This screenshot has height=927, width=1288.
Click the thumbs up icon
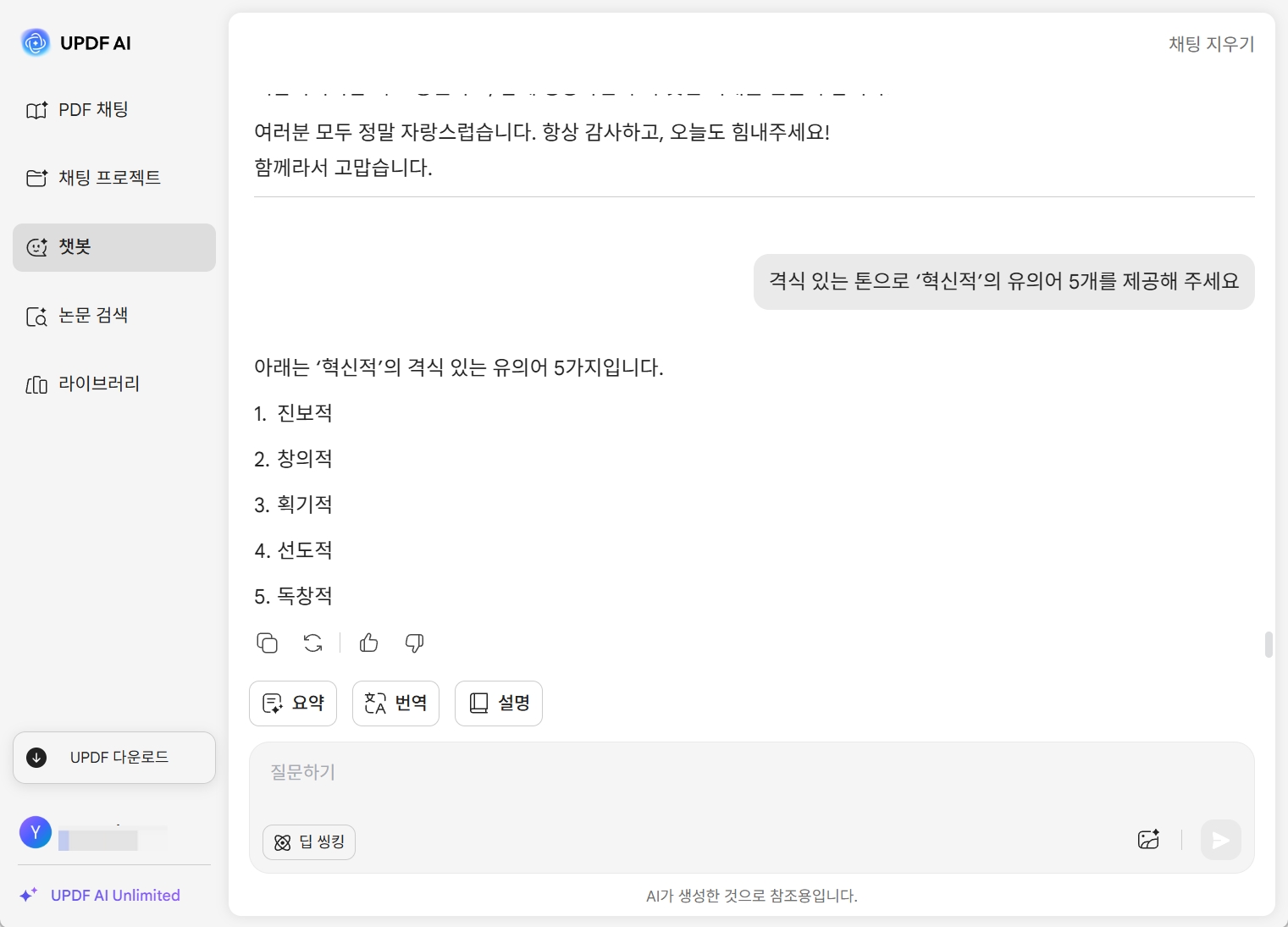(368, 643)
